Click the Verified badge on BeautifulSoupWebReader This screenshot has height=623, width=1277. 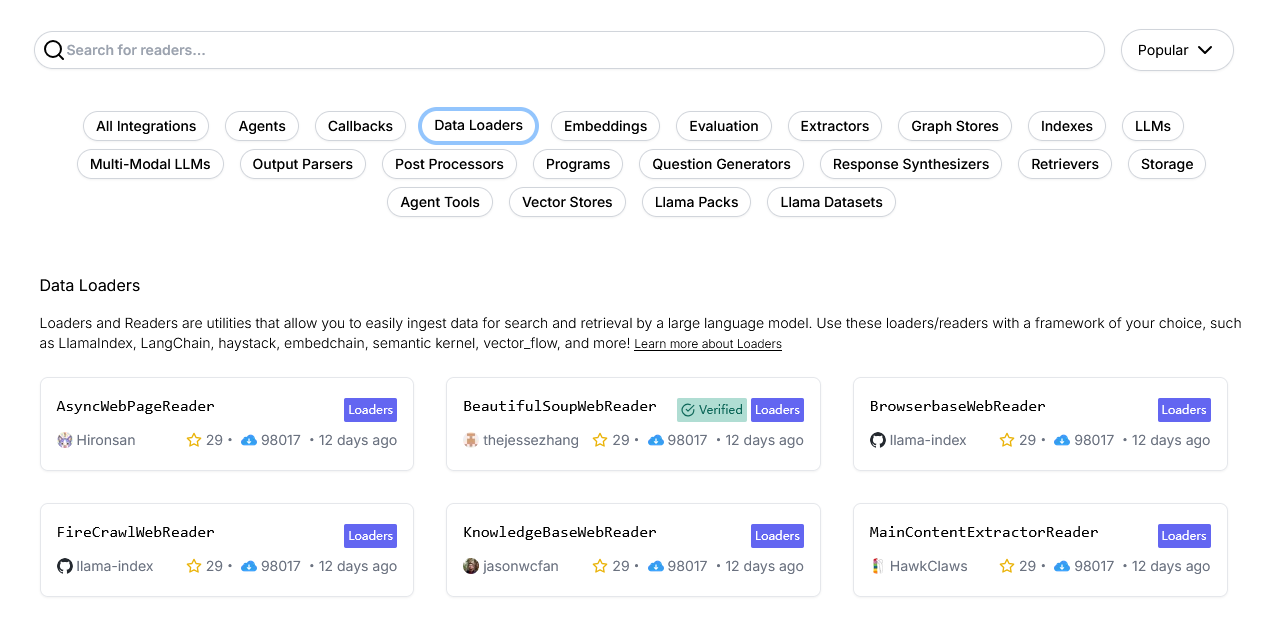click(x=712, y=410)
